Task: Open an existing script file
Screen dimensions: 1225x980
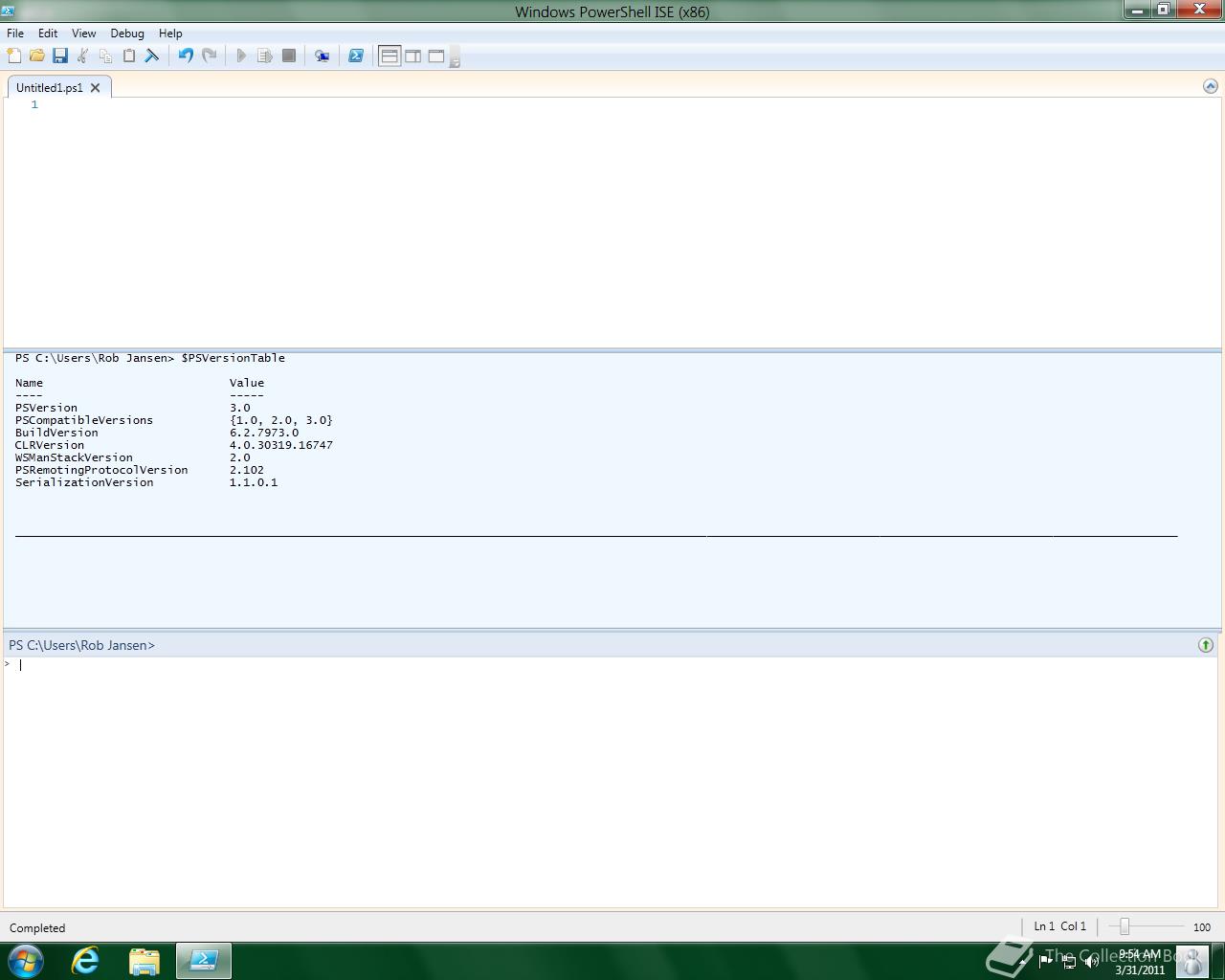Action: click(36, 56)
